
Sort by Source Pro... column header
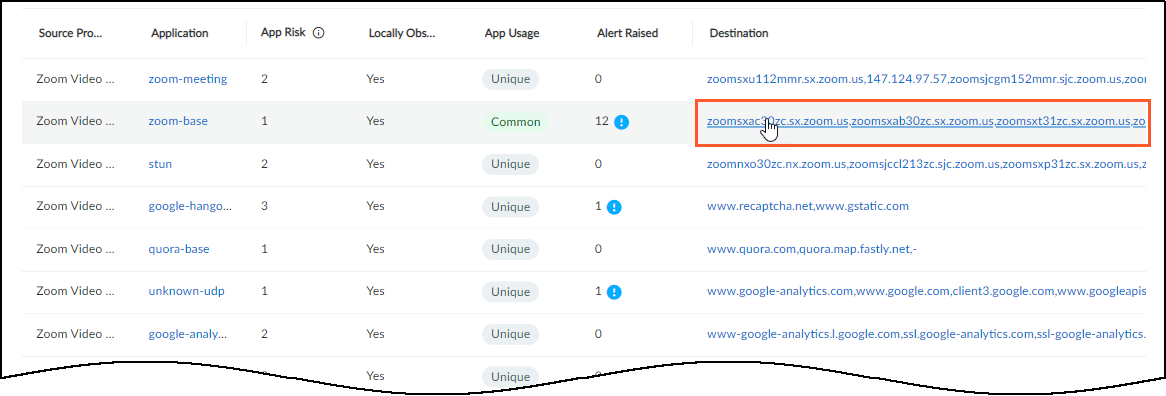click(x=70, y=33)
